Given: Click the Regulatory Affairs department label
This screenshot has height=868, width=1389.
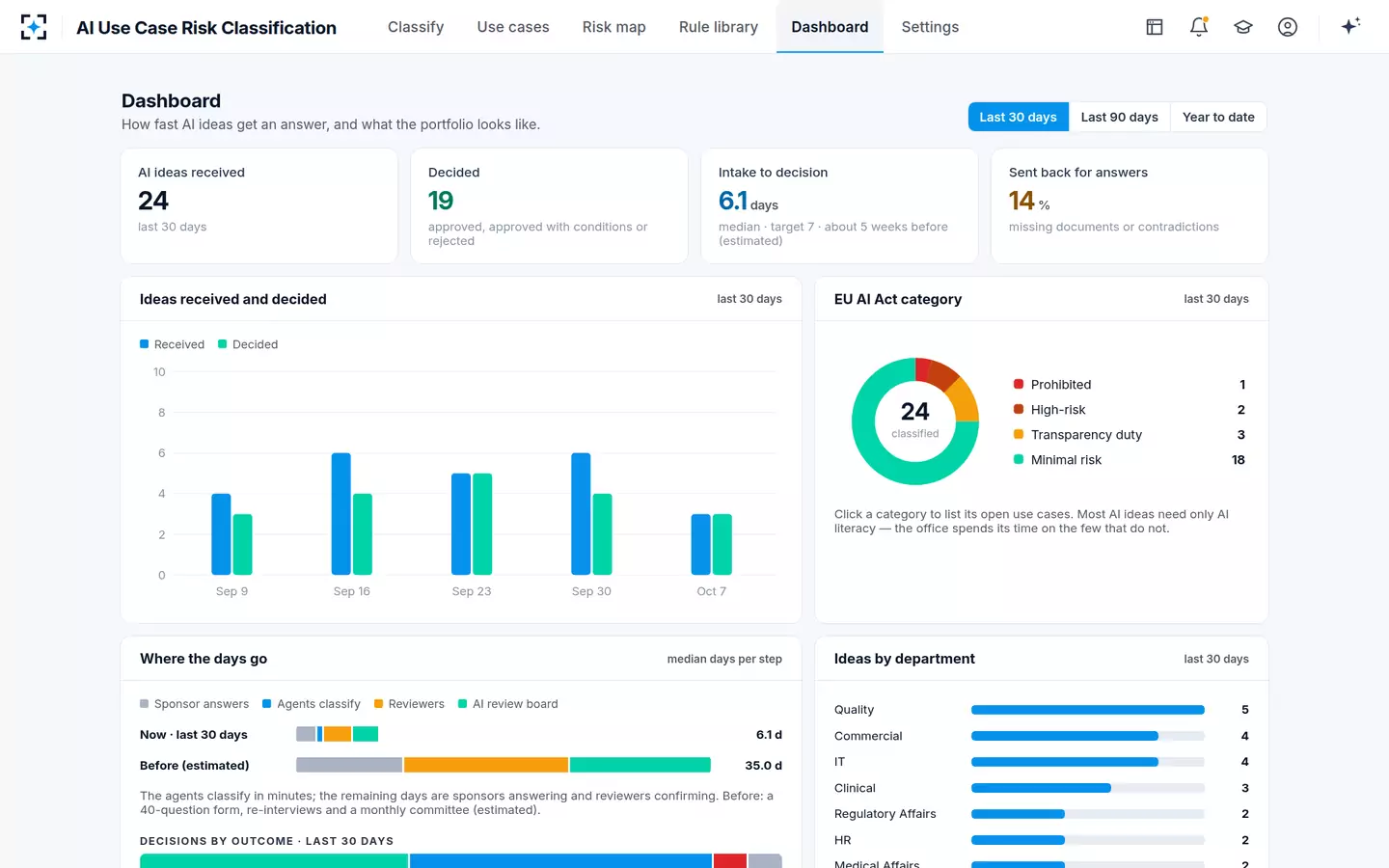Looking at the screenshot, I should [x=885, y=814].
